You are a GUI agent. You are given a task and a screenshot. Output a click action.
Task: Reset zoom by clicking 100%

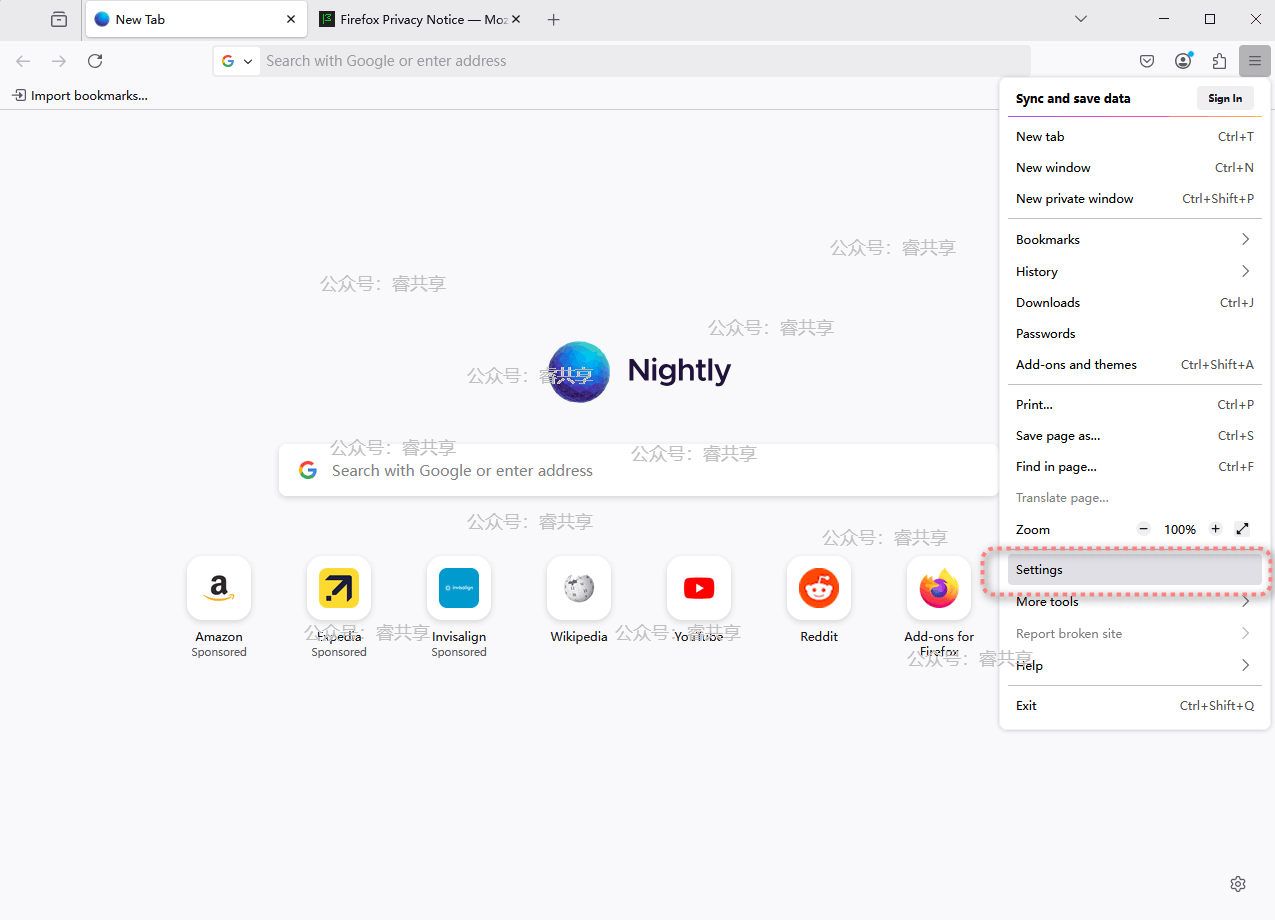point(1180,529)
